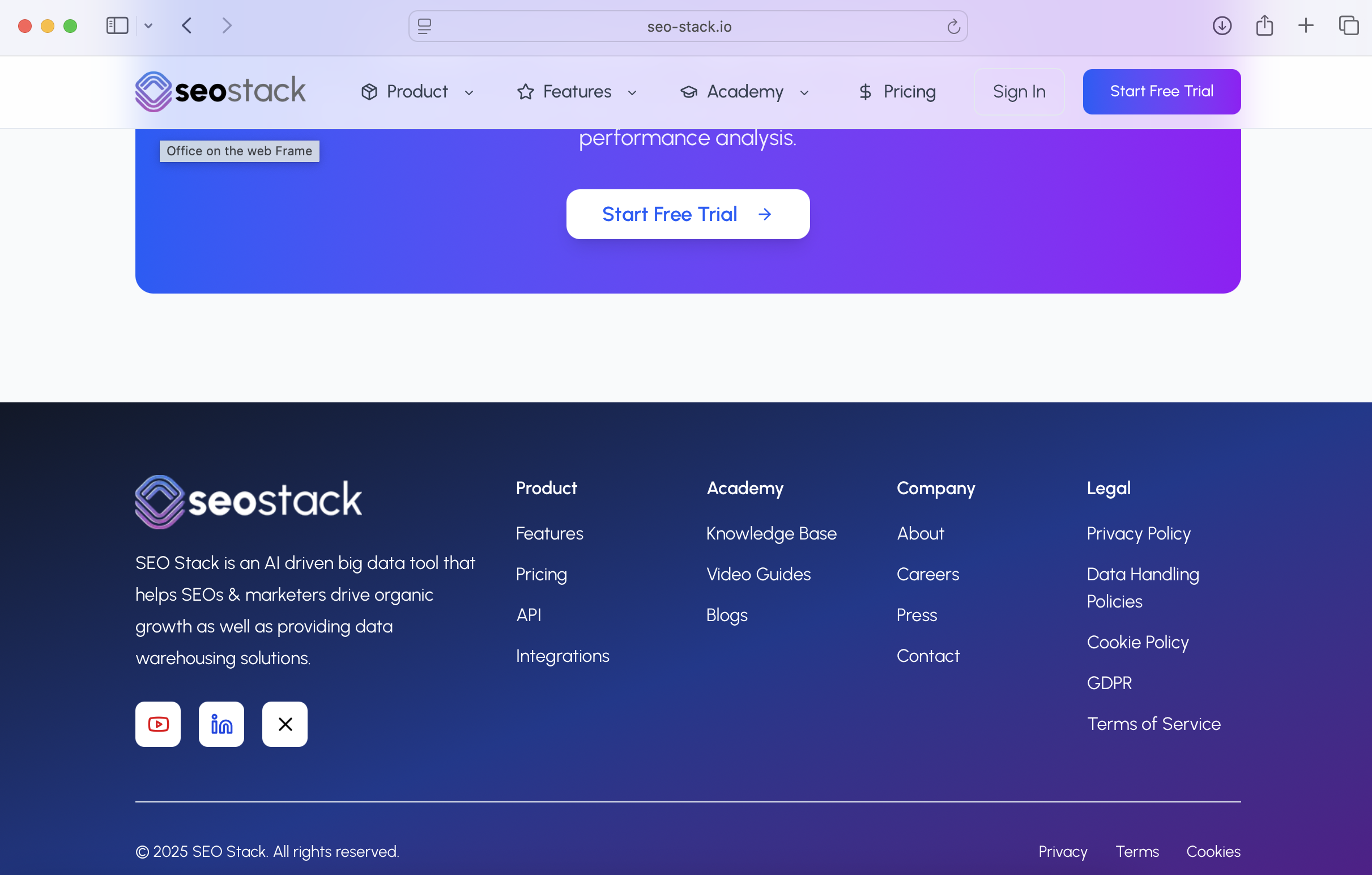The height and width of the screenshot is (875, 1372).
Task: Click the star icon beside Features
Action: pos(525,92)
